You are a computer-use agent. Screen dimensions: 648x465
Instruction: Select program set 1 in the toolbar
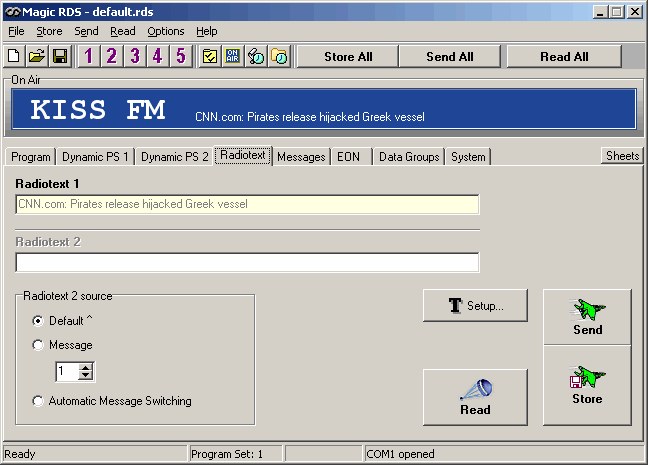pos(88,56)
